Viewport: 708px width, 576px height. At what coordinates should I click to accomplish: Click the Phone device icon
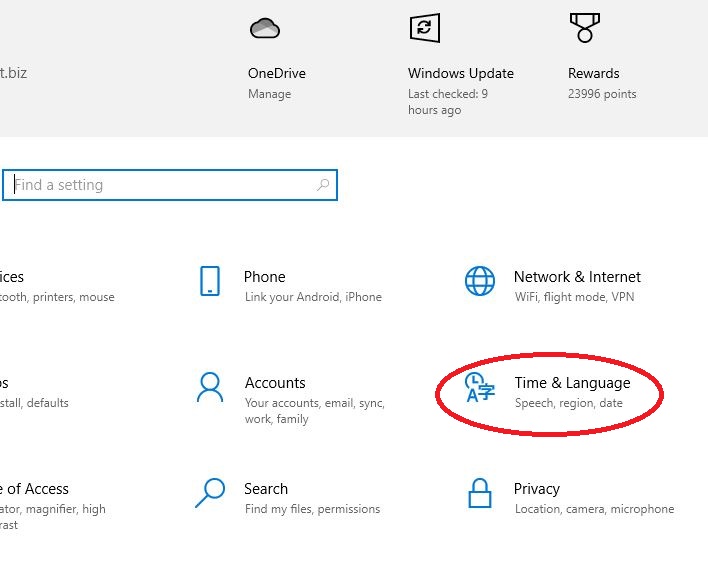pyautogui.click(x=210, y=281)
